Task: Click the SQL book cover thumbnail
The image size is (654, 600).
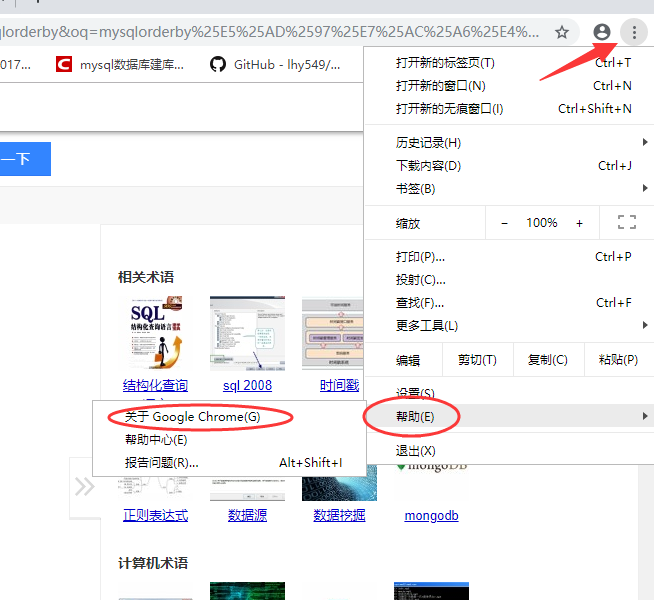Action: pos(156,333)
